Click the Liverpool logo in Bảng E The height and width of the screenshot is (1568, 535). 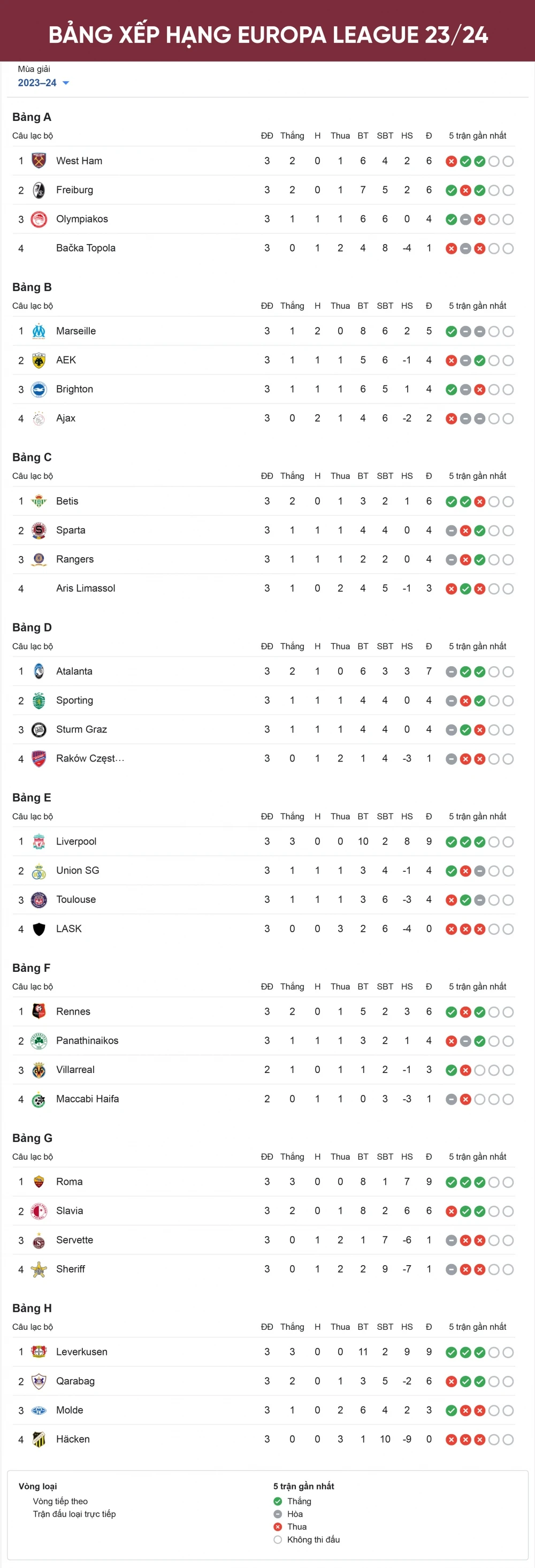(x=38, y=841)
